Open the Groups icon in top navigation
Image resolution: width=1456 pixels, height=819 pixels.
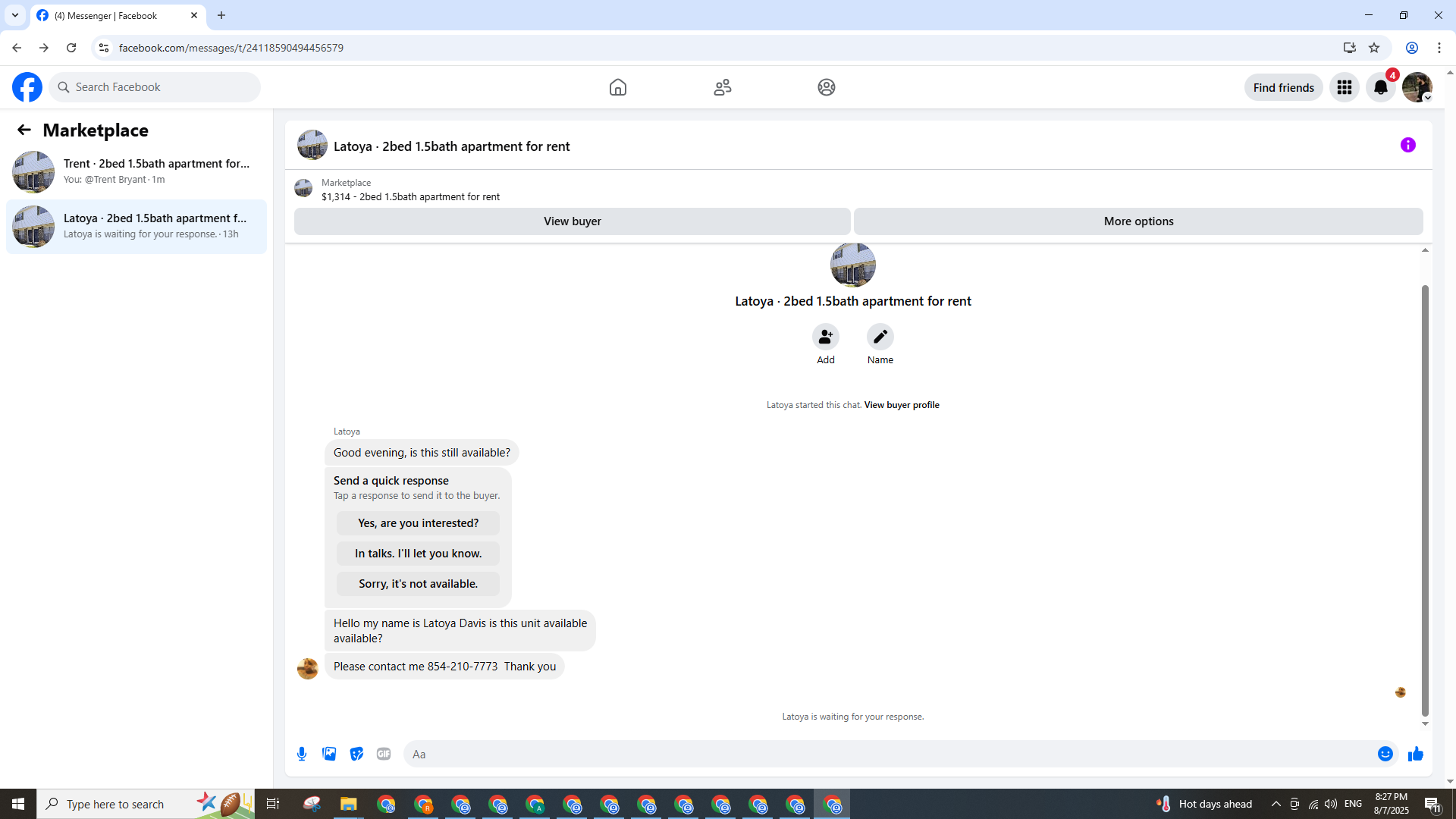(826, 87)
